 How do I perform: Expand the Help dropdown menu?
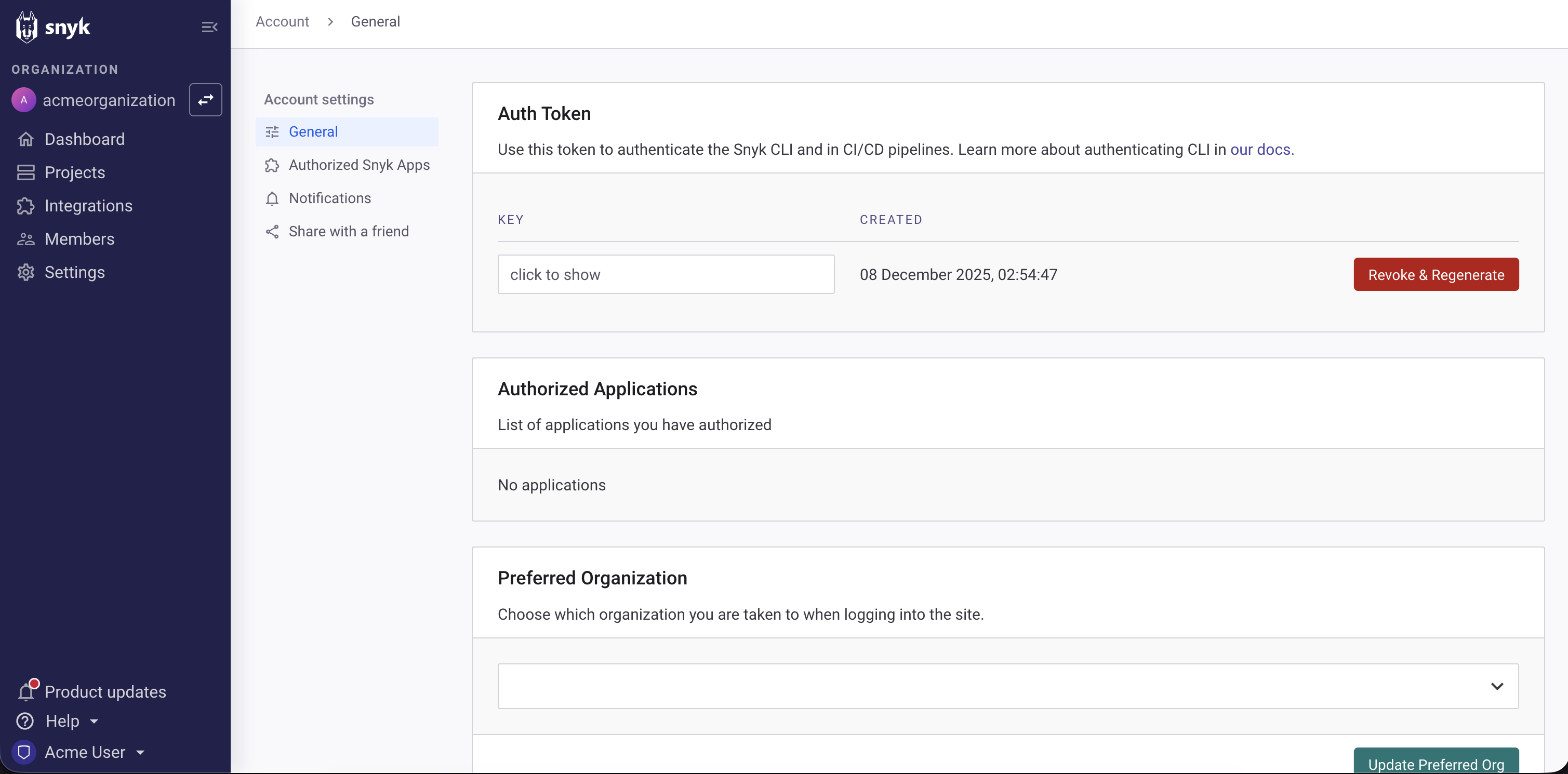pyautogui.click(x=71, y=721)
